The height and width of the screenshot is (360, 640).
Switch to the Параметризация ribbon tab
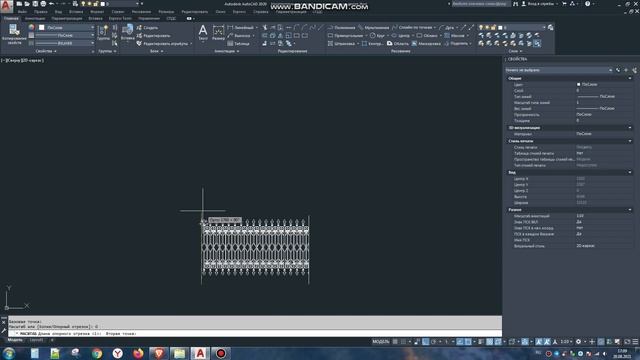[x=67, y=18]
